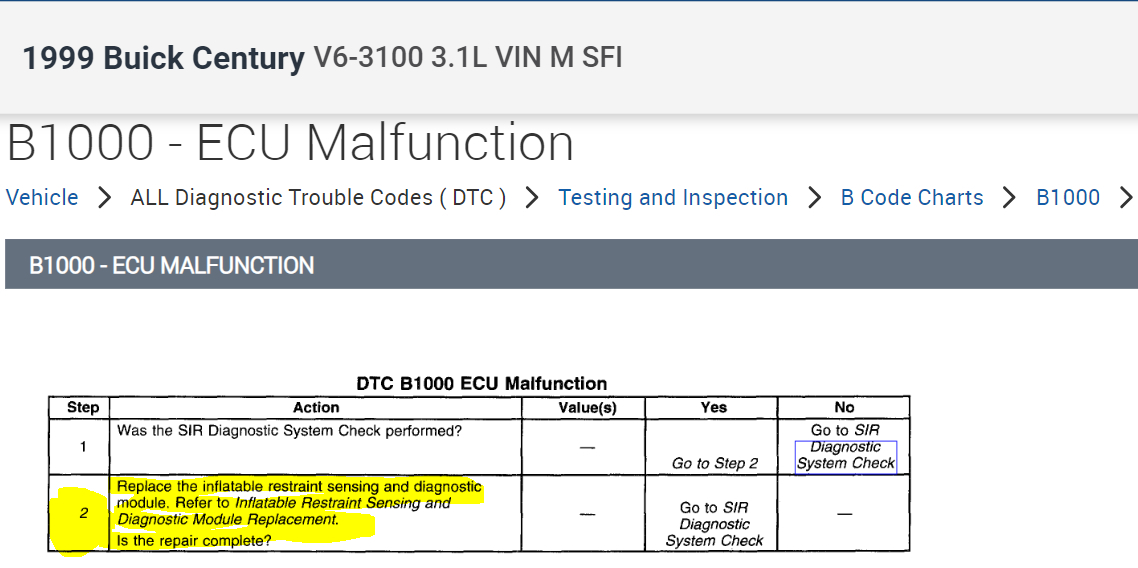Click the DTC B1000 ECU Malfunction table title
1138x568 pixels.
coord(481,384)
